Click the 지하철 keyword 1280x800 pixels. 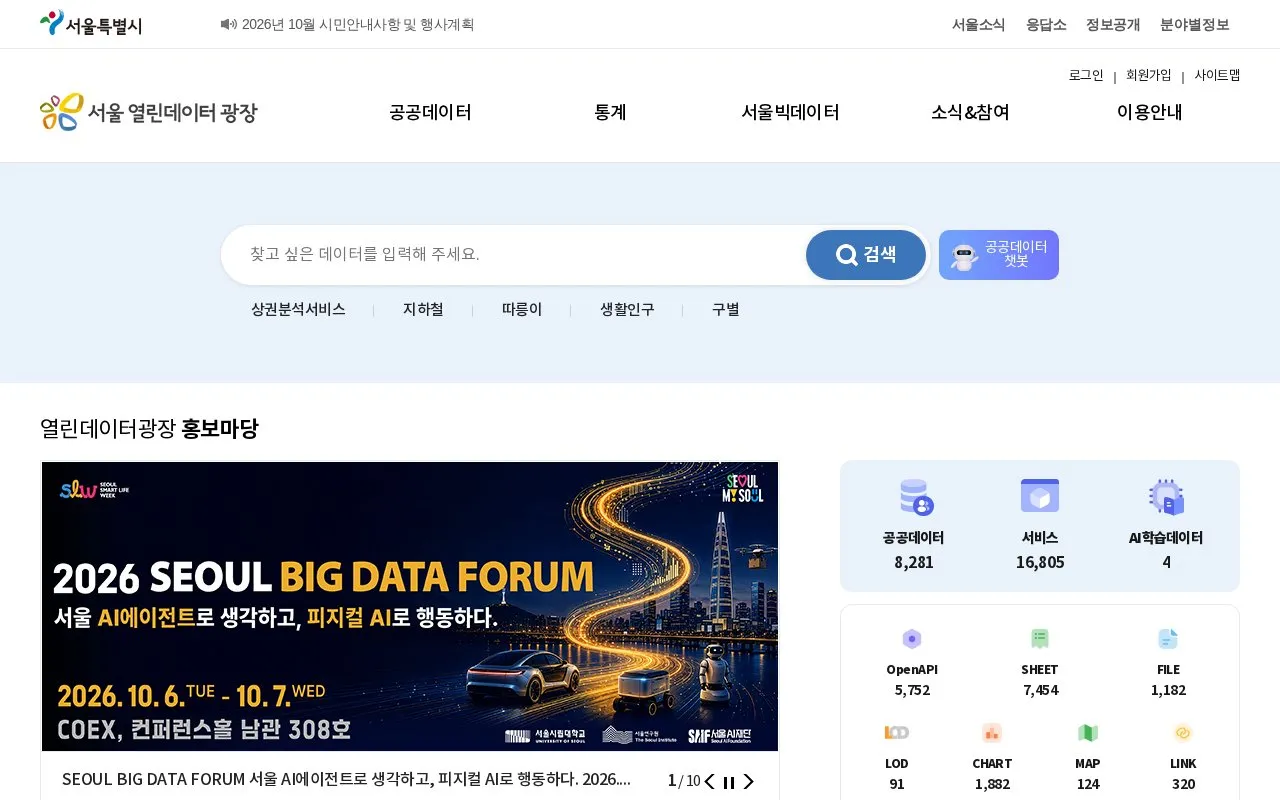coord(423,310)
